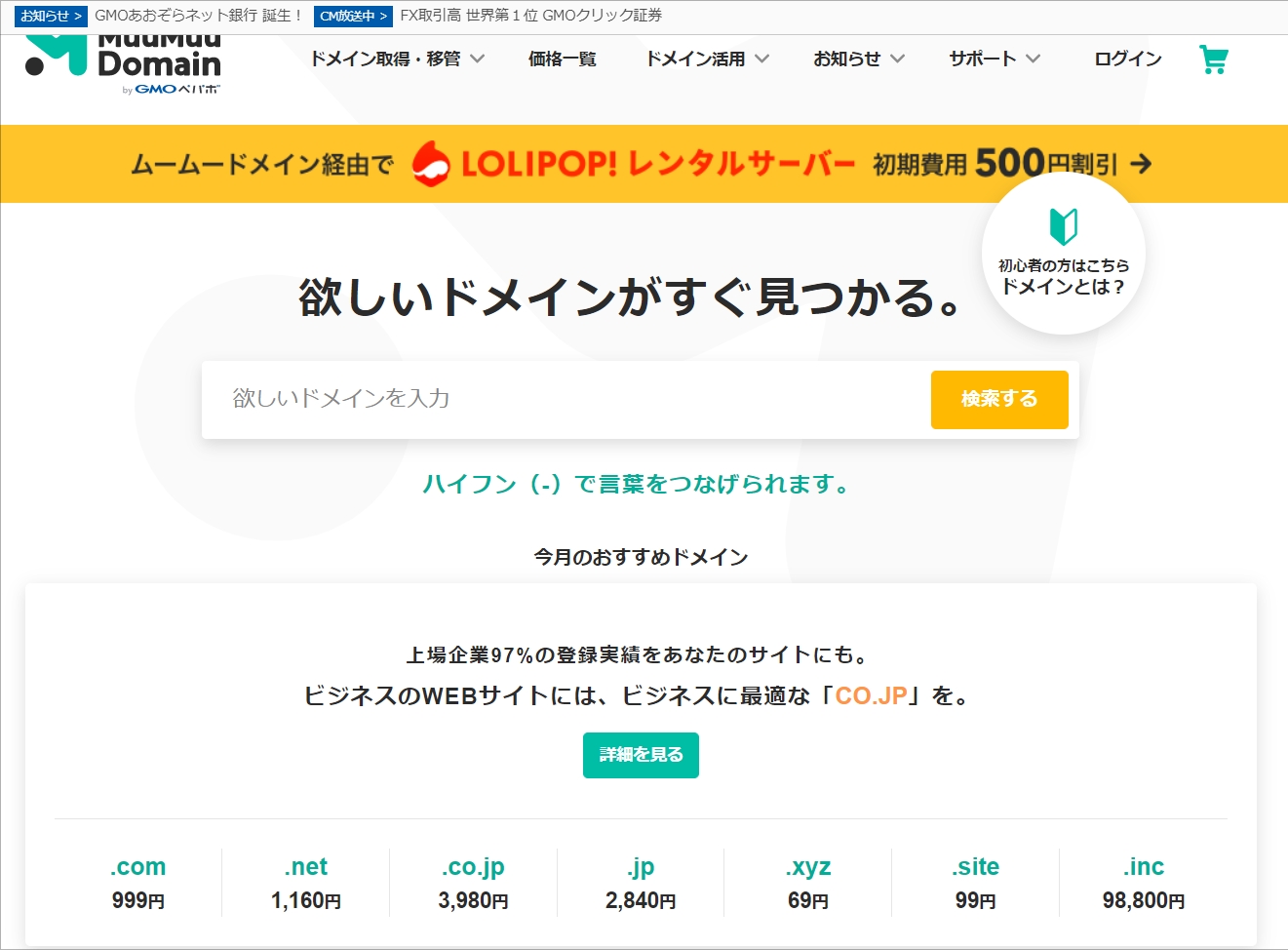Open the ドメイン取得・移管 menu label
Image resolution: width=1288 pixels, height=950 pixels.
[x=385, y=59]
